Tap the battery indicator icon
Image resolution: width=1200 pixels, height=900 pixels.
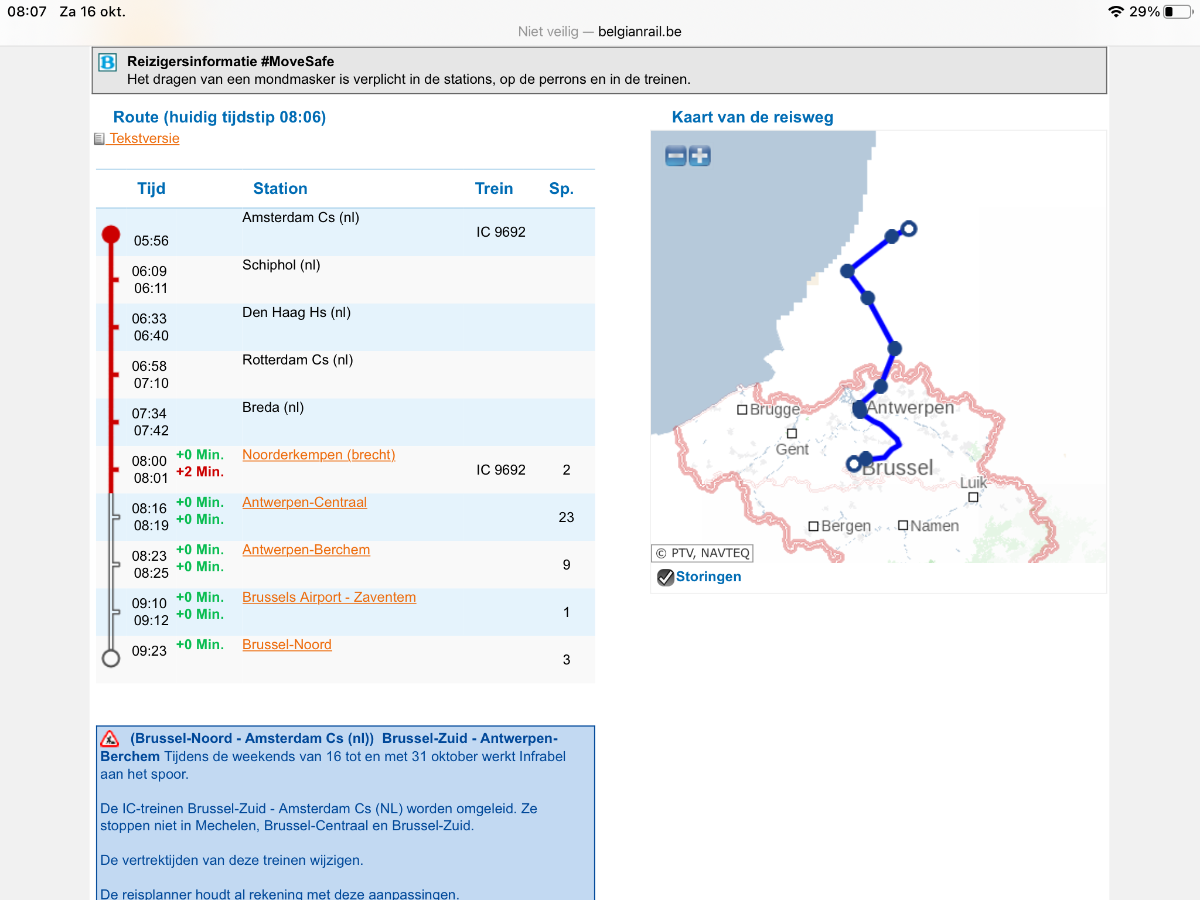click(x=1176, y=12)
